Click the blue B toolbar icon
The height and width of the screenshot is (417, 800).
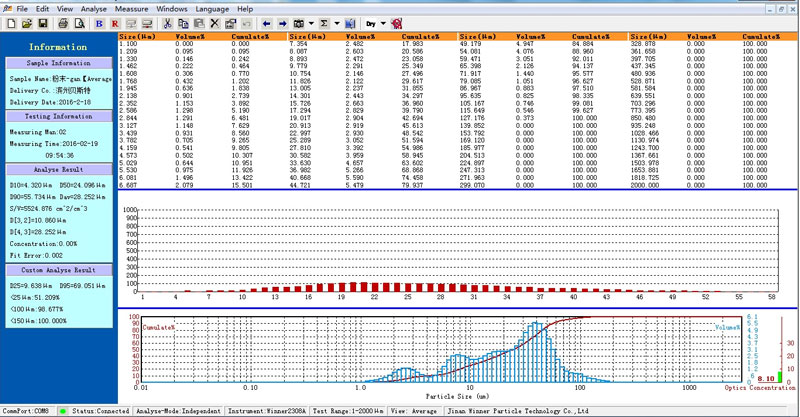click(x=99, y=22)
